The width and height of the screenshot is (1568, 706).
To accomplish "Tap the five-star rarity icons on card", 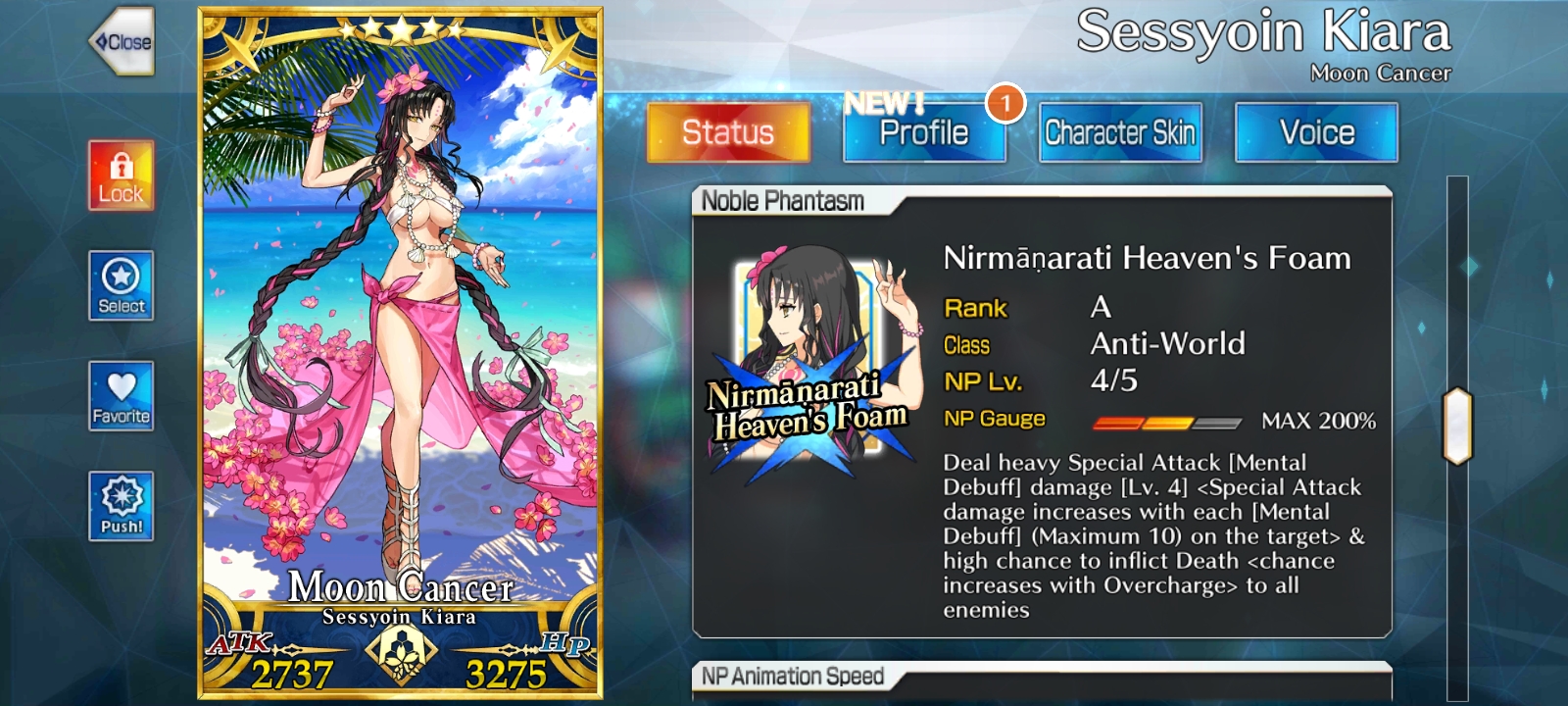I will (401, 29).
